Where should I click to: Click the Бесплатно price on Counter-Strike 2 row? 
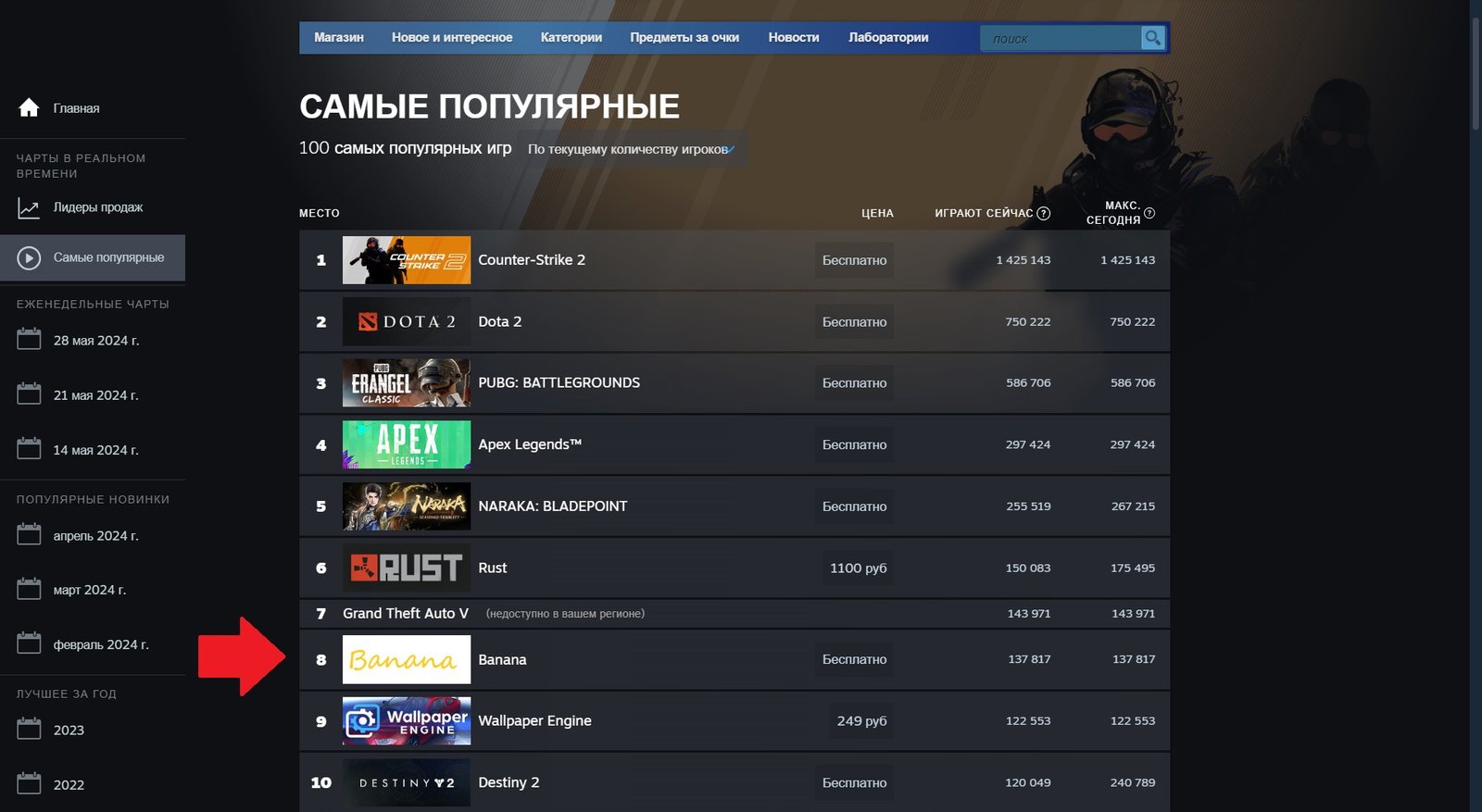tap(854, 260)
